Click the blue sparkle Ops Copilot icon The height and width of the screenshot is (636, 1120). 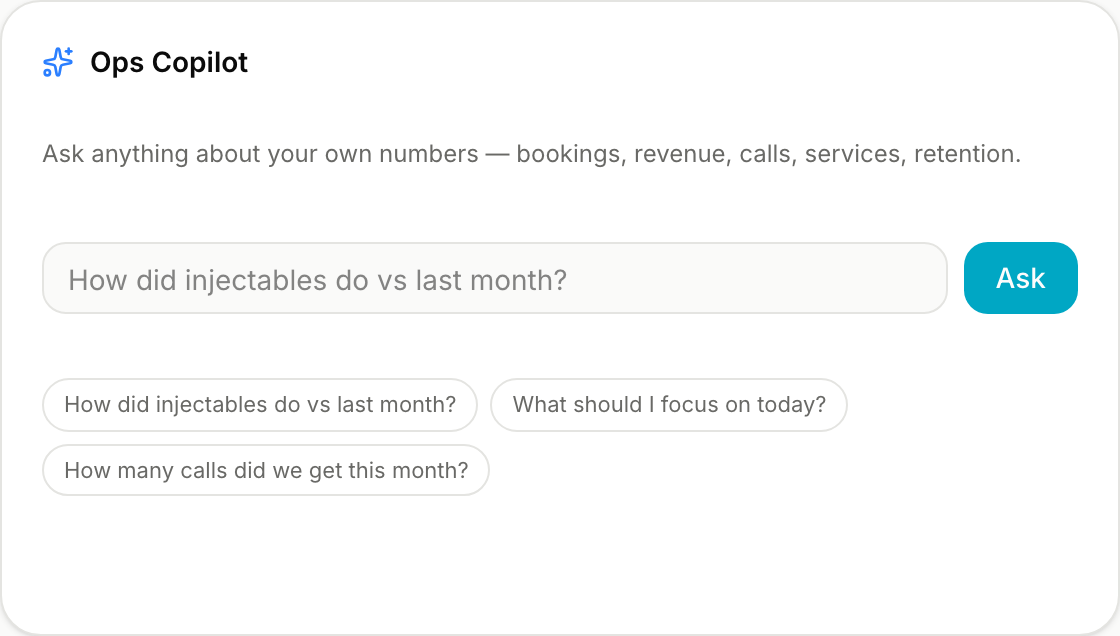(x=58, y=62)
